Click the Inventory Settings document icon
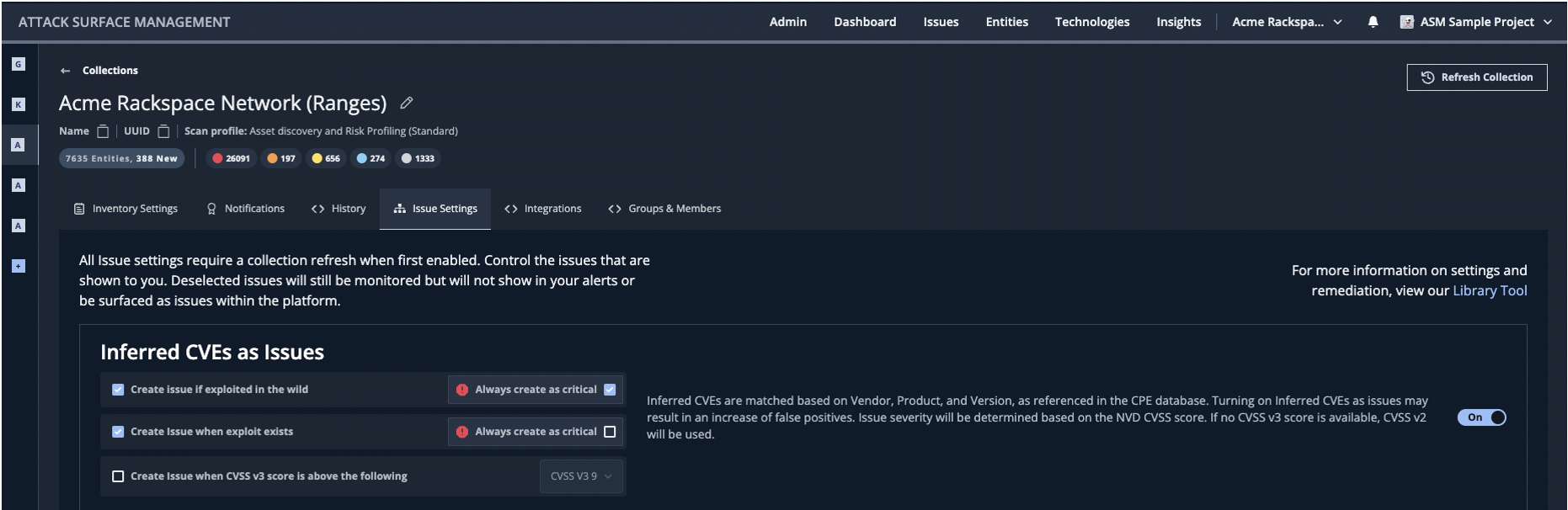 point(79,209)
